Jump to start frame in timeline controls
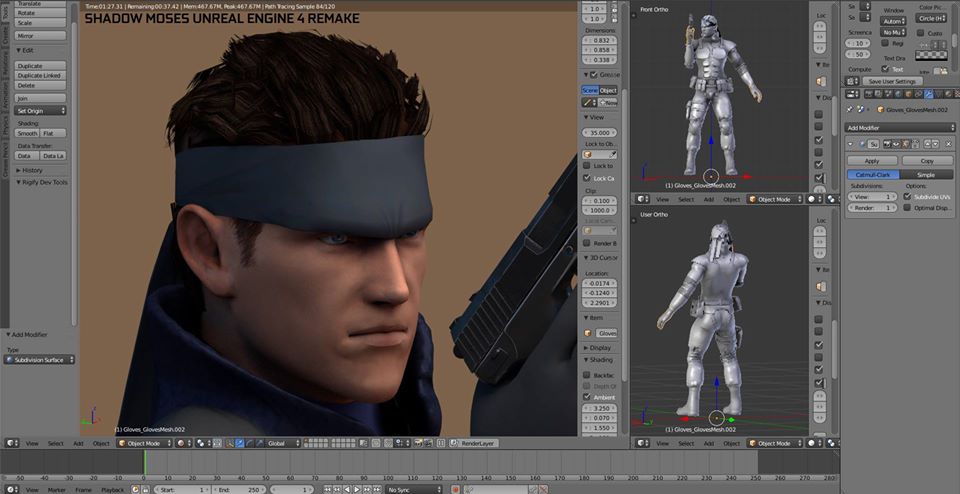Image resolution: width=960 pixels, height=494 pixels. [328, 490]
